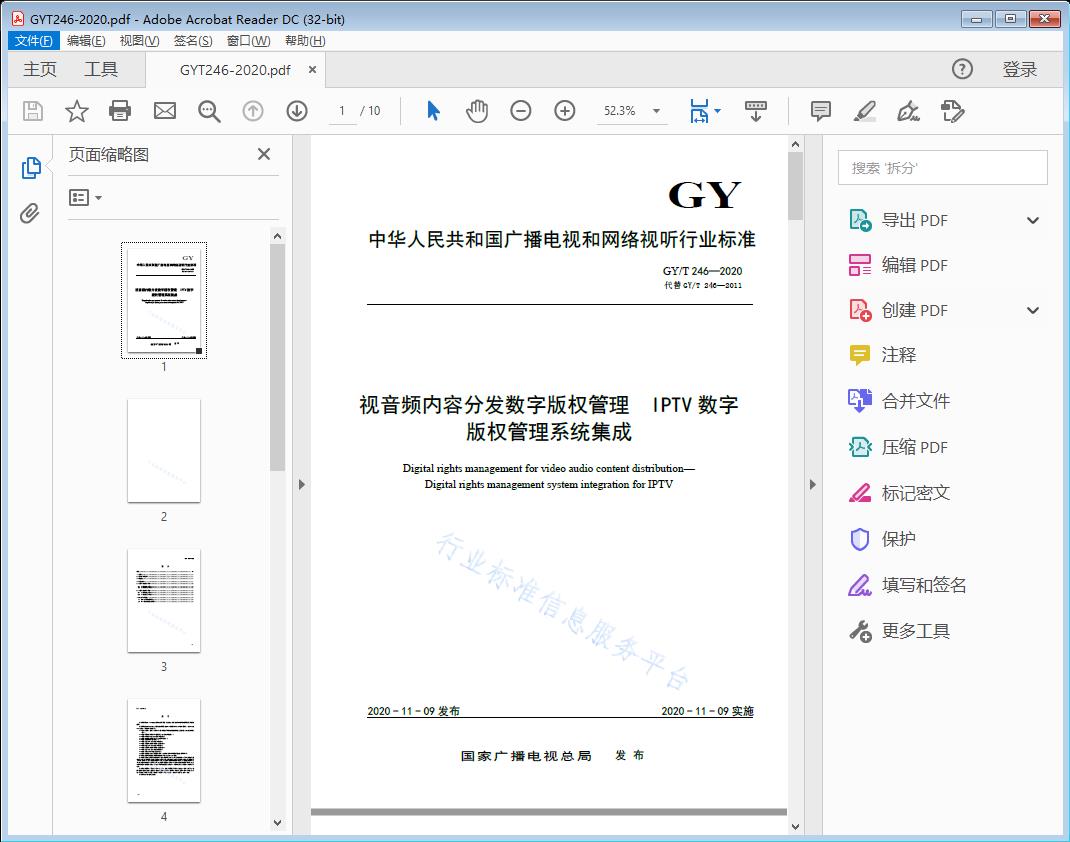
Task: Close the 页面缩略图 panel
Action: click(x=263, y=154)
